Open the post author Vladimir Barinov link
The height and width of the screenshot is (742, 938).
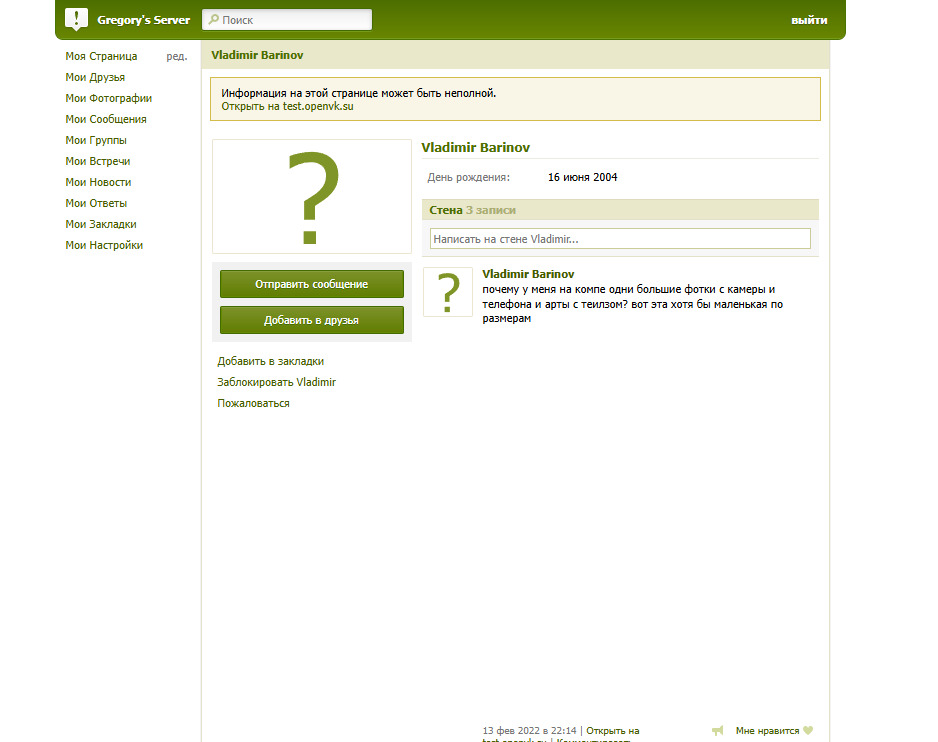pos(528,274)
